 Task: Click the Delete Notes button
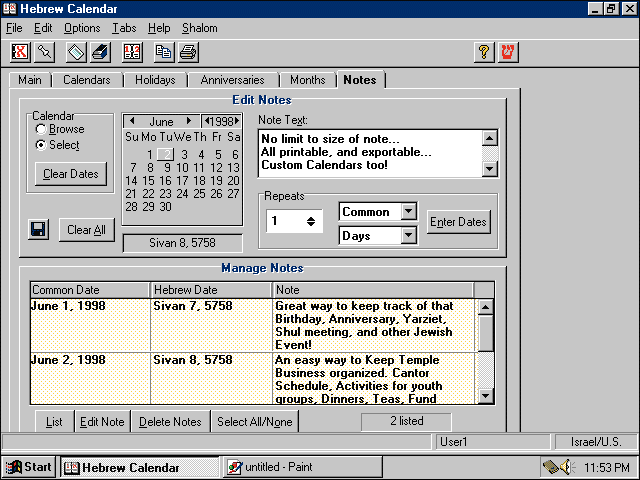point(170,422)
